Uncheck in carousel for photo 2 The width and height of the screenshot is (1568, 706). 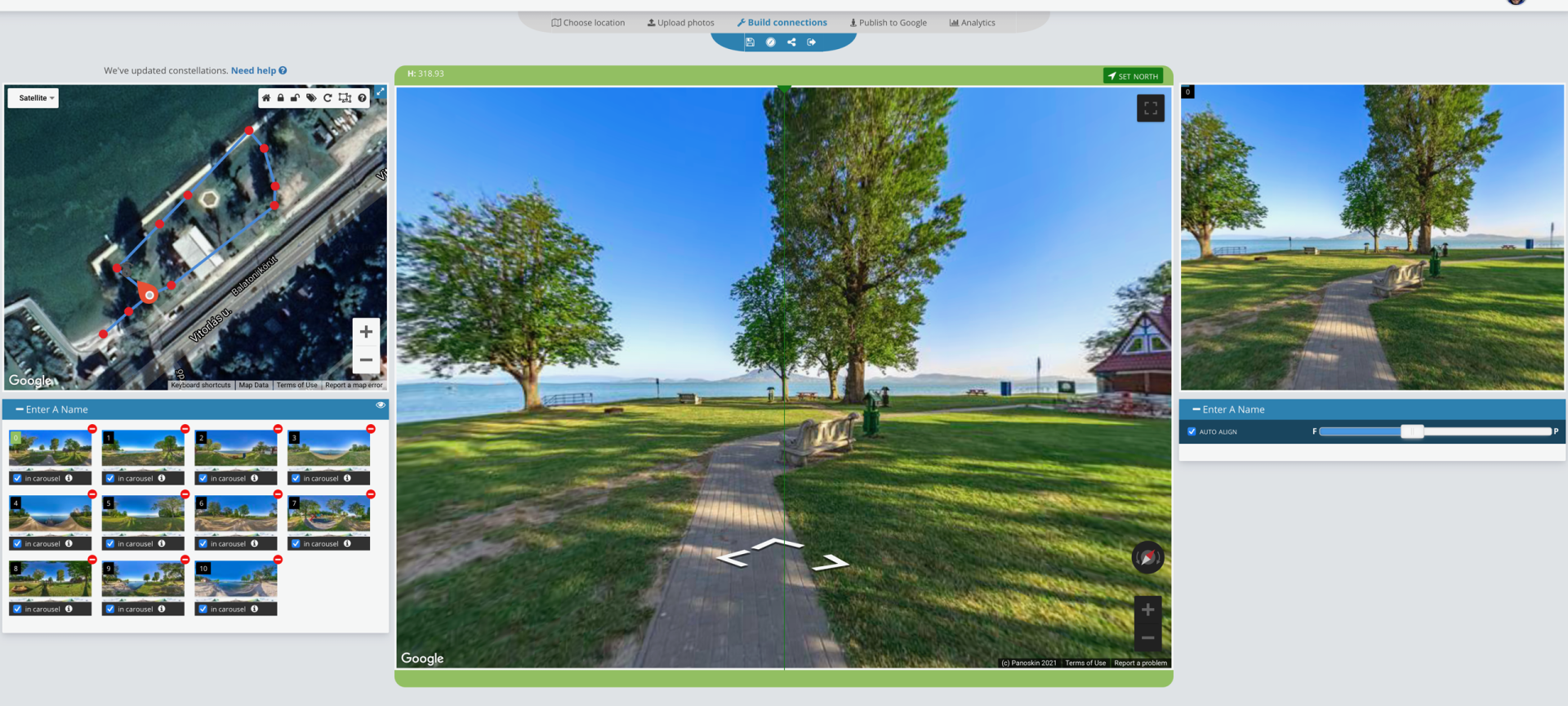203,478
